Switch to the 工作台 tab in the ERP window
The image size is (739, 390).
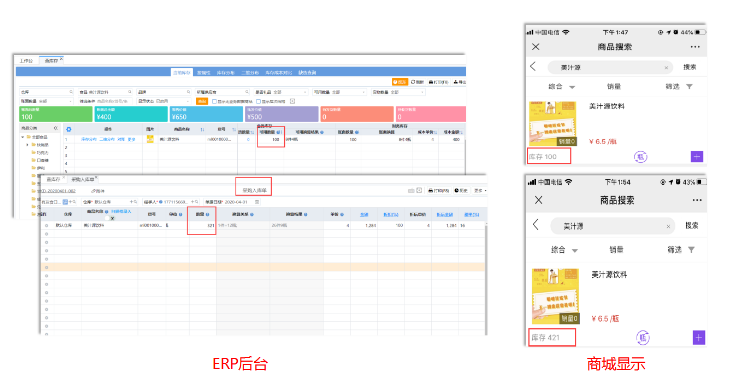(x=26, y=60)
